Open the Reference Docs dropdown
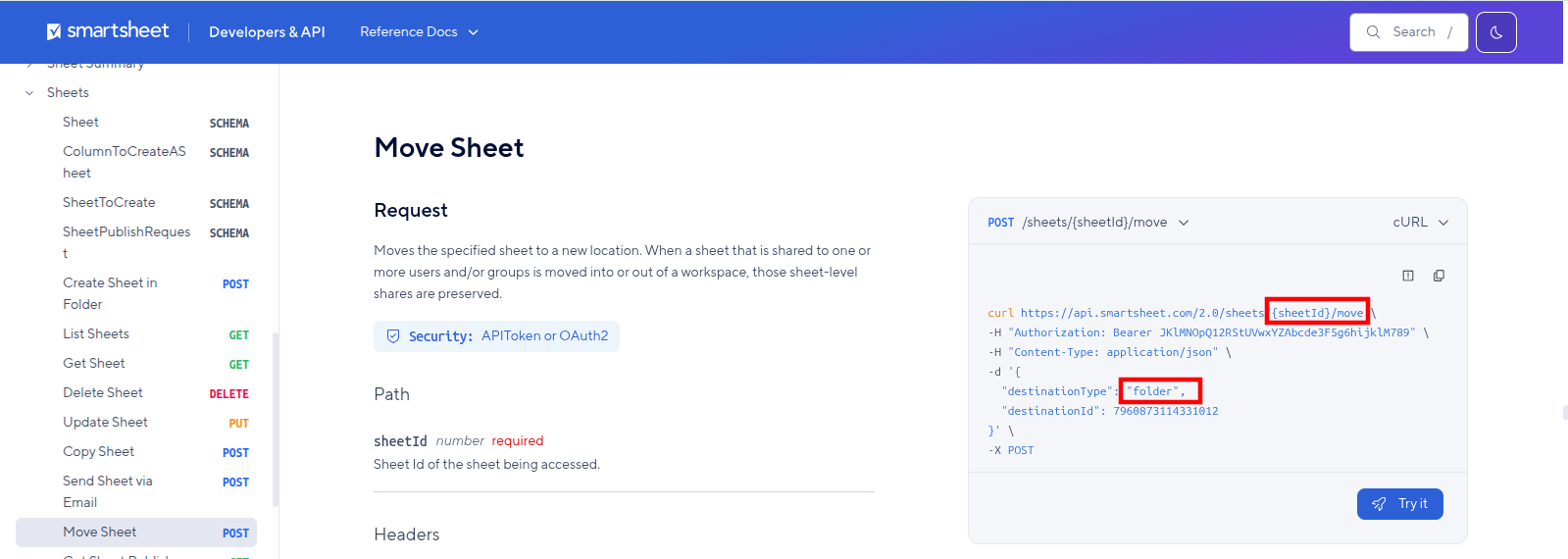This screenshot has height=559, width=1568. tap(419, 32)
